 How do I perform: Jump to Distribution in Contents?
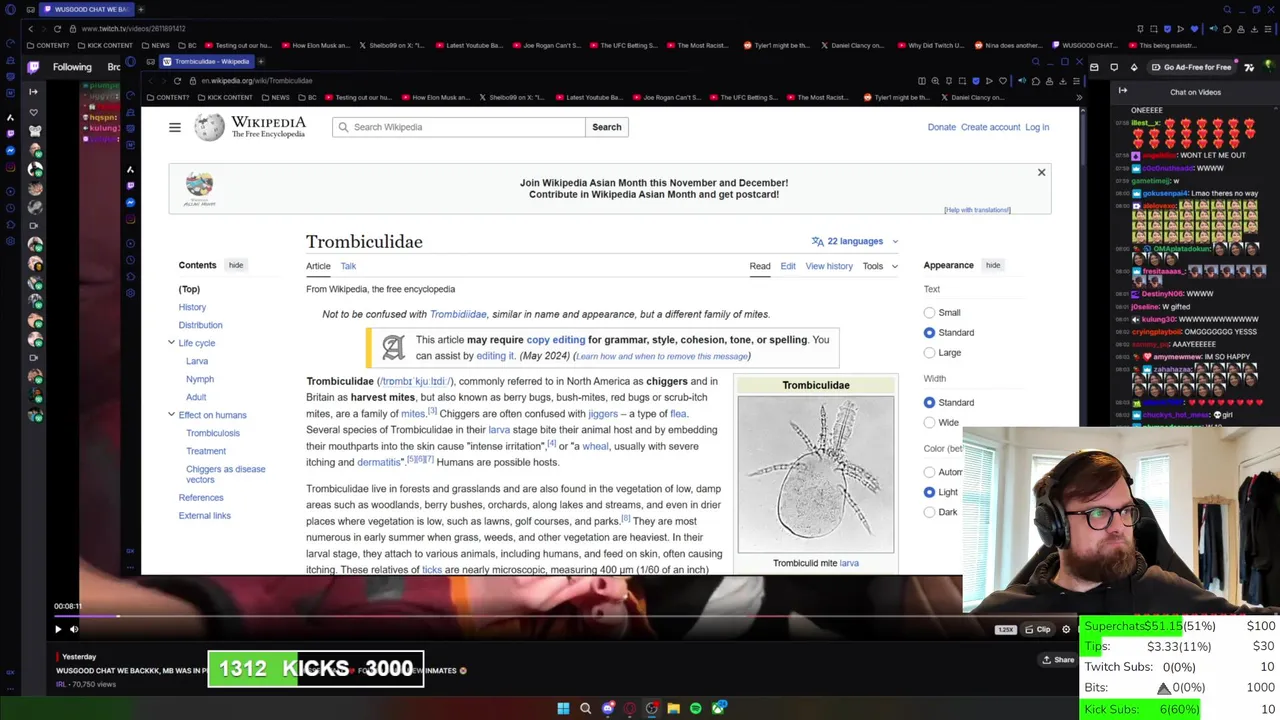pyautogui.click(x=200, y=325)
